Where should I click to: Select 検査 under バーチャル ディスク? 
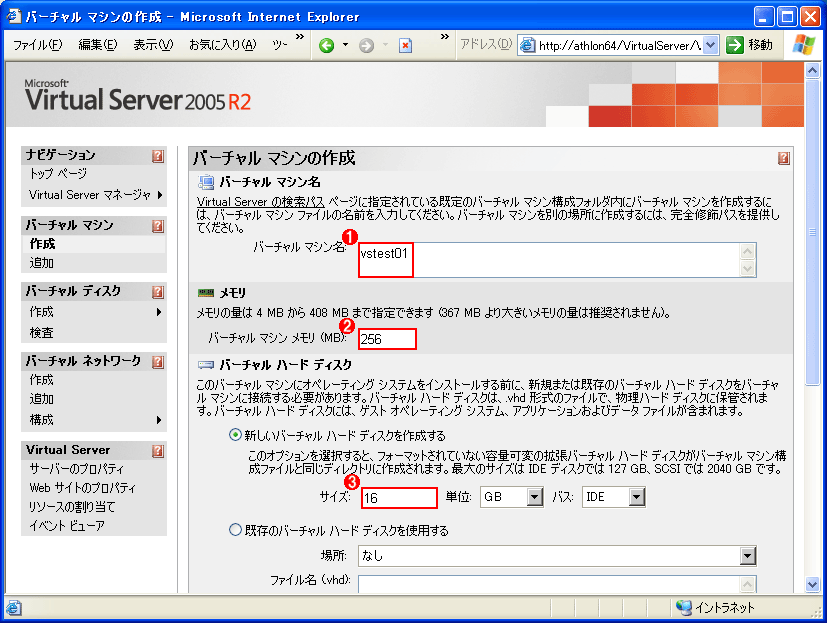(x=42, y=333)
